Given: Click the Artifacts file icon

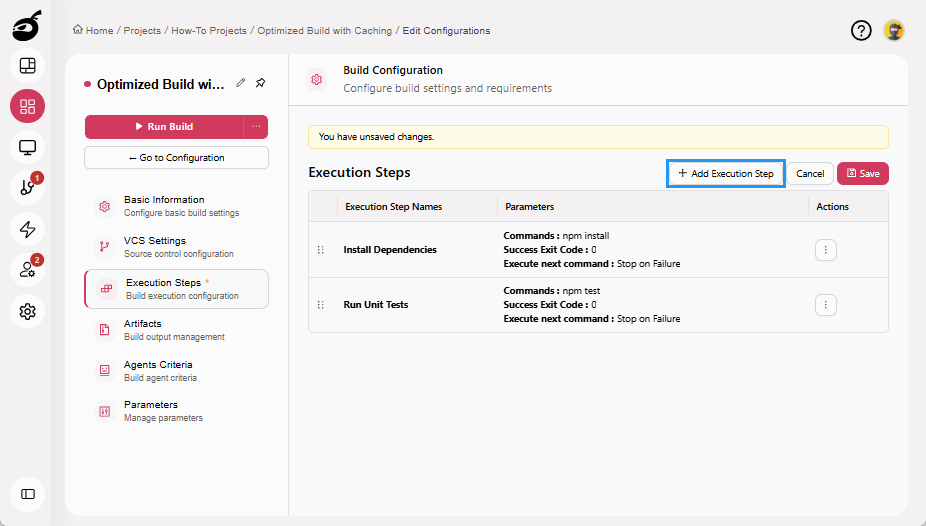Looking at the screenshot, I should coord(105,330).
